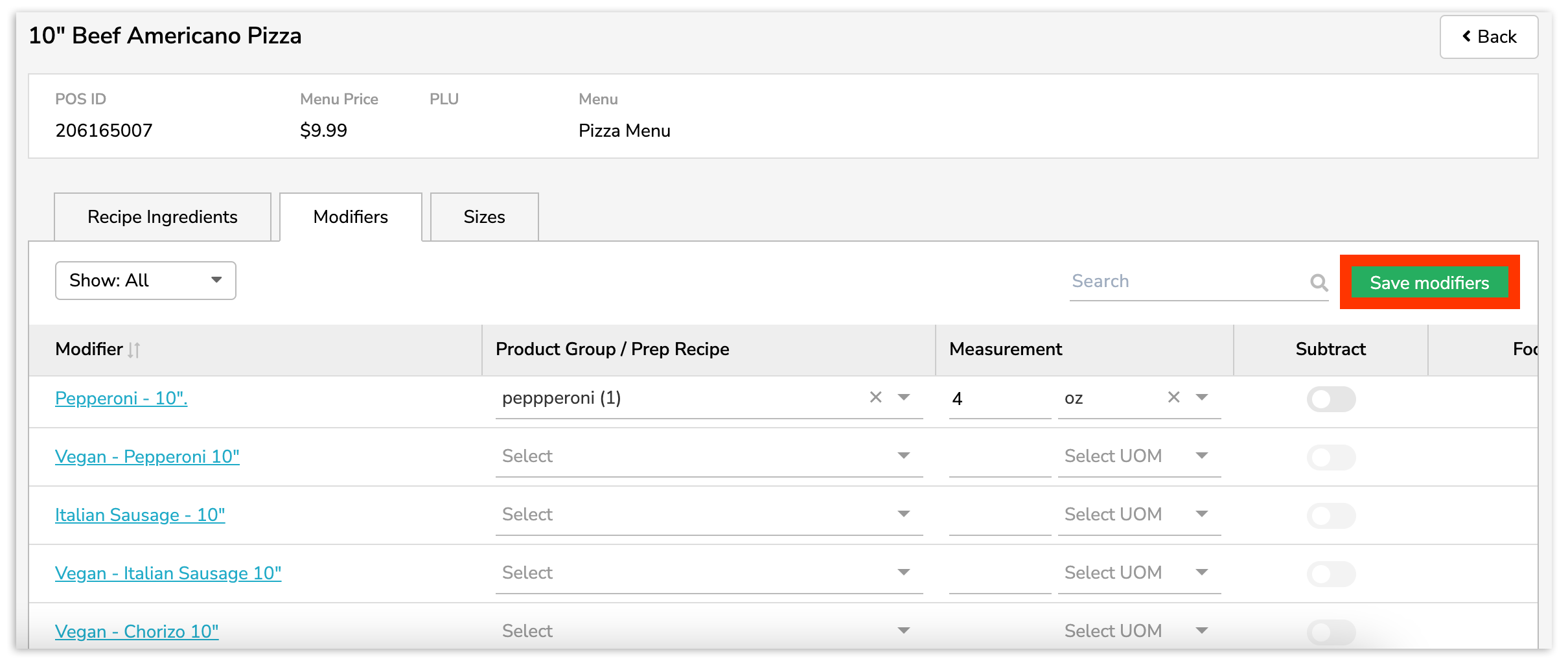Expand product group dropdown for Vegan - Pepperoni
This screenshot has height=661, width=1568.
point(903,456)
